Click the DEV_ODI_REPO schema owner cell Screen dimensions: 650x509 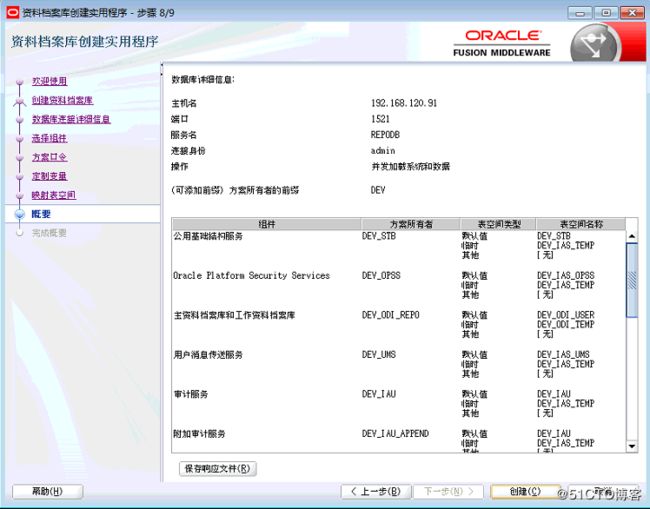click(391, 315)
